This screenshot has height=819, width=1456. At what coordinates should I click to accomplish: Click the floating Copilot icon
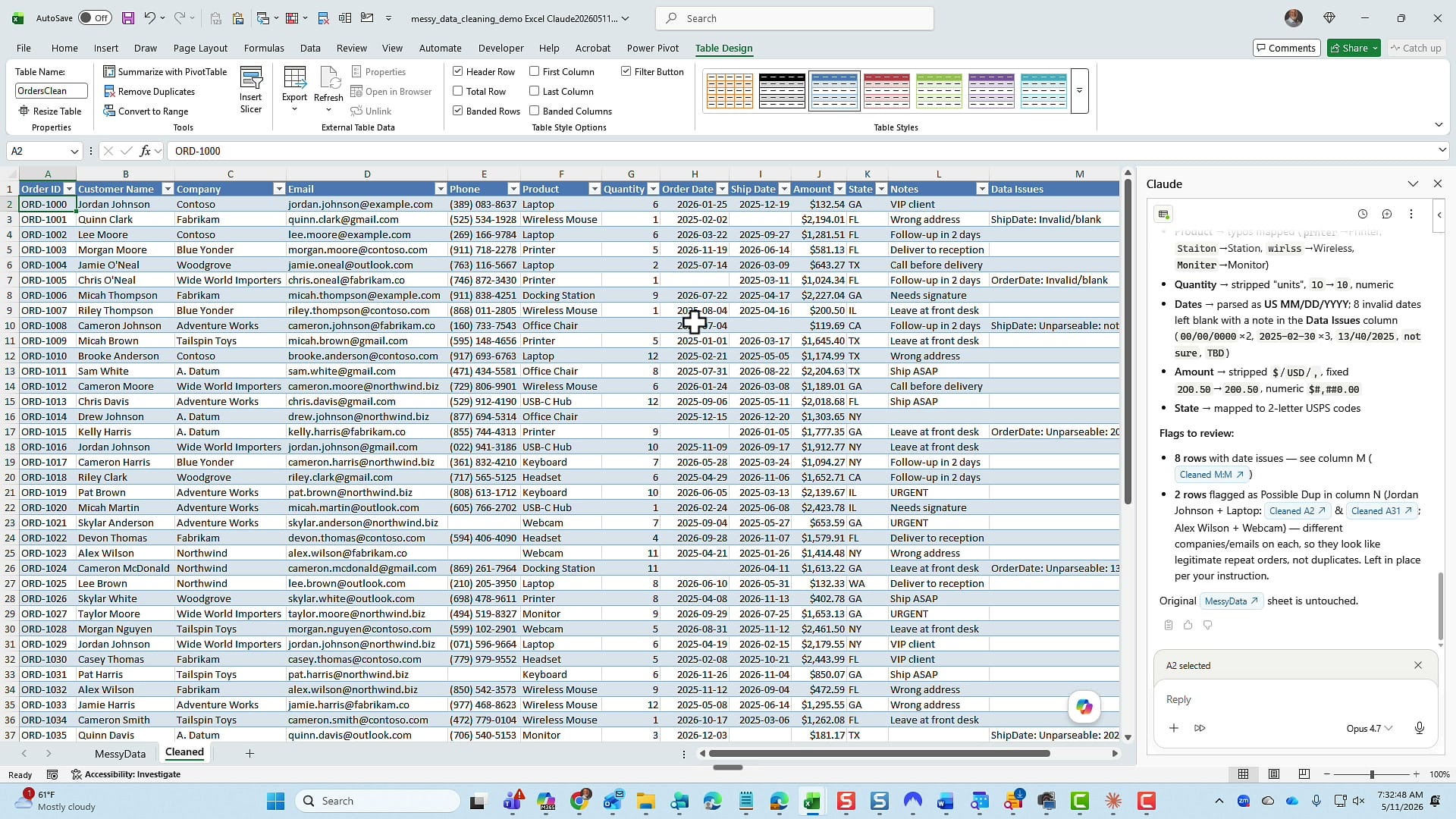point(1084,707)
